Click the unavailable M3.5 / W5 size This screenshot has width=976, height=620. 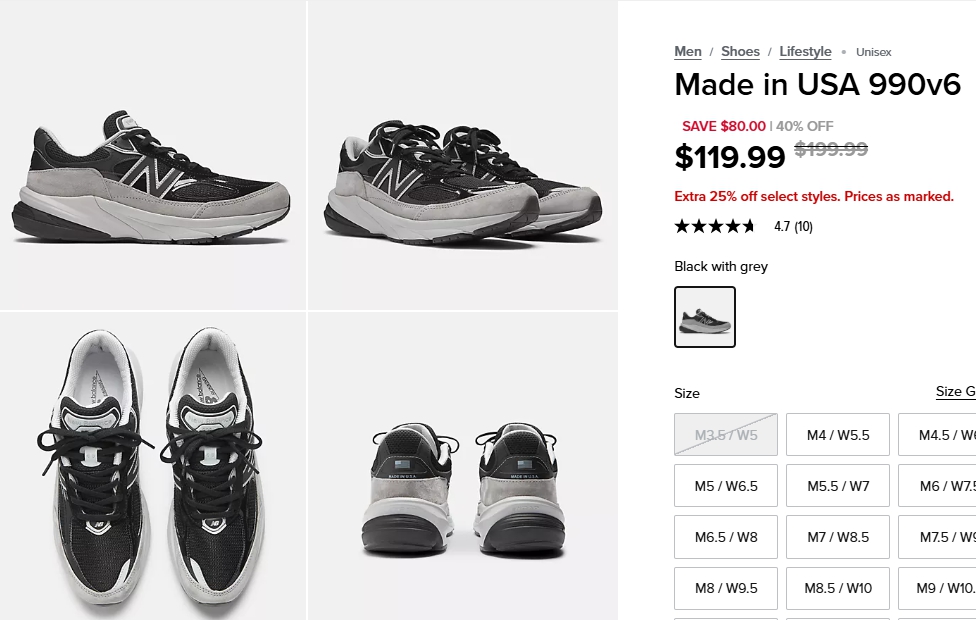726,435
